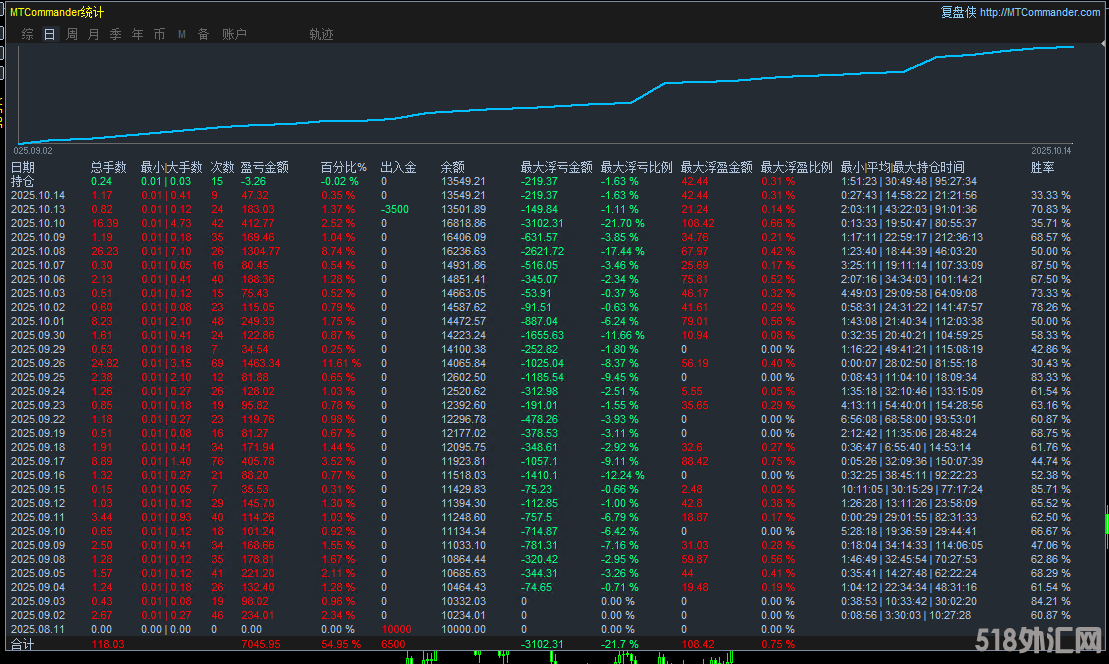Select the 日 (daily) statistics tab
Viewport: 1109px width, 664px height.
click(49, 34)
